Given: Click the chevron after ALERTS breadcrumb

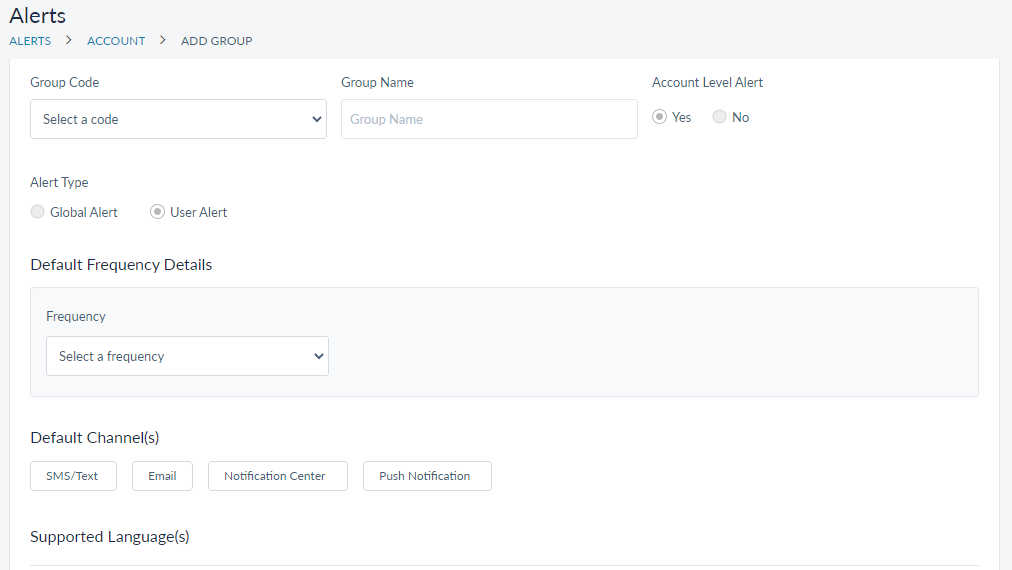Looking at the screenshot, I should [x=69, y=41].
